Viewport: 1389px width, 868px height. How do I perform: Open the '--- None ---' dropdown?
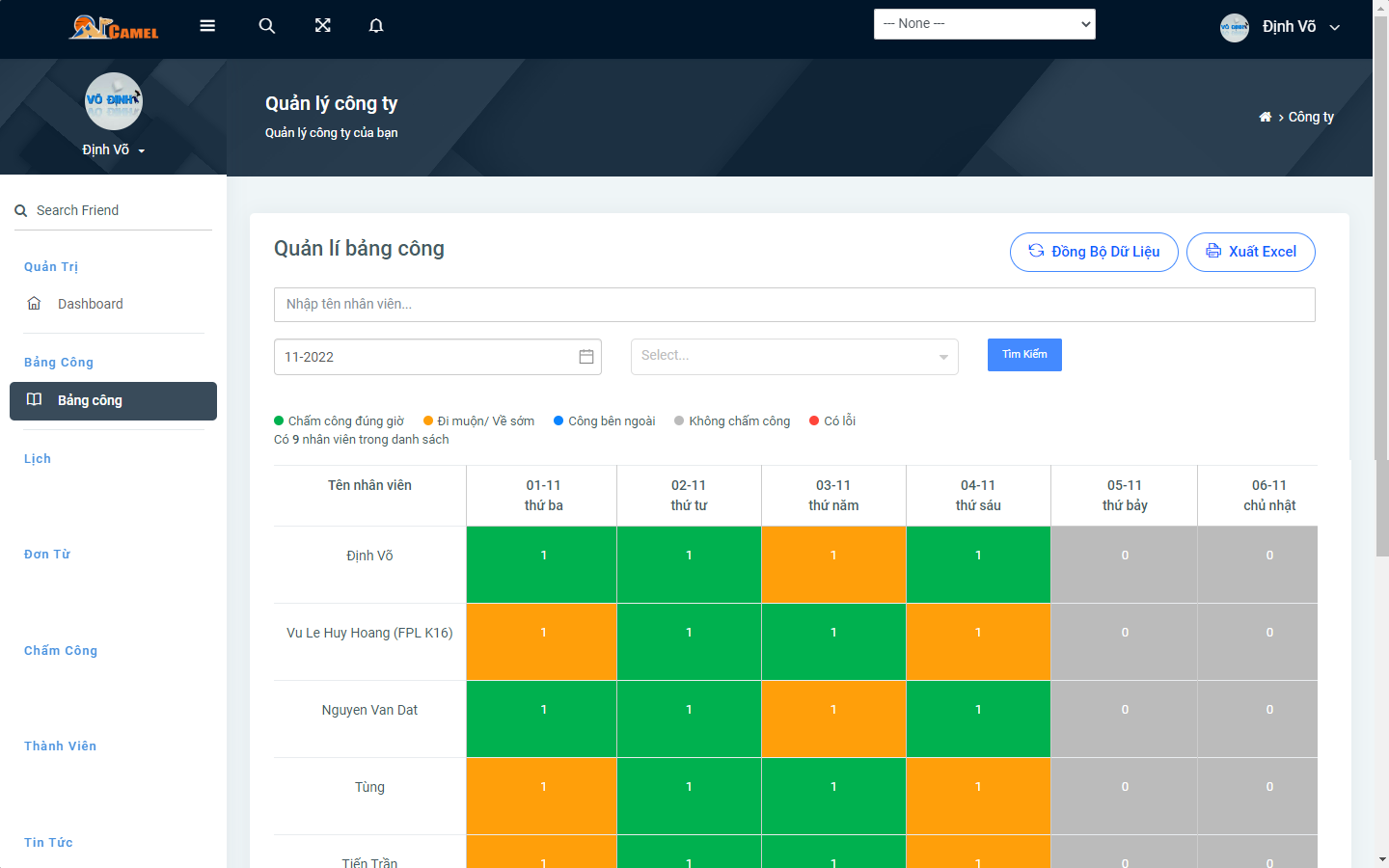coord(984,23)
